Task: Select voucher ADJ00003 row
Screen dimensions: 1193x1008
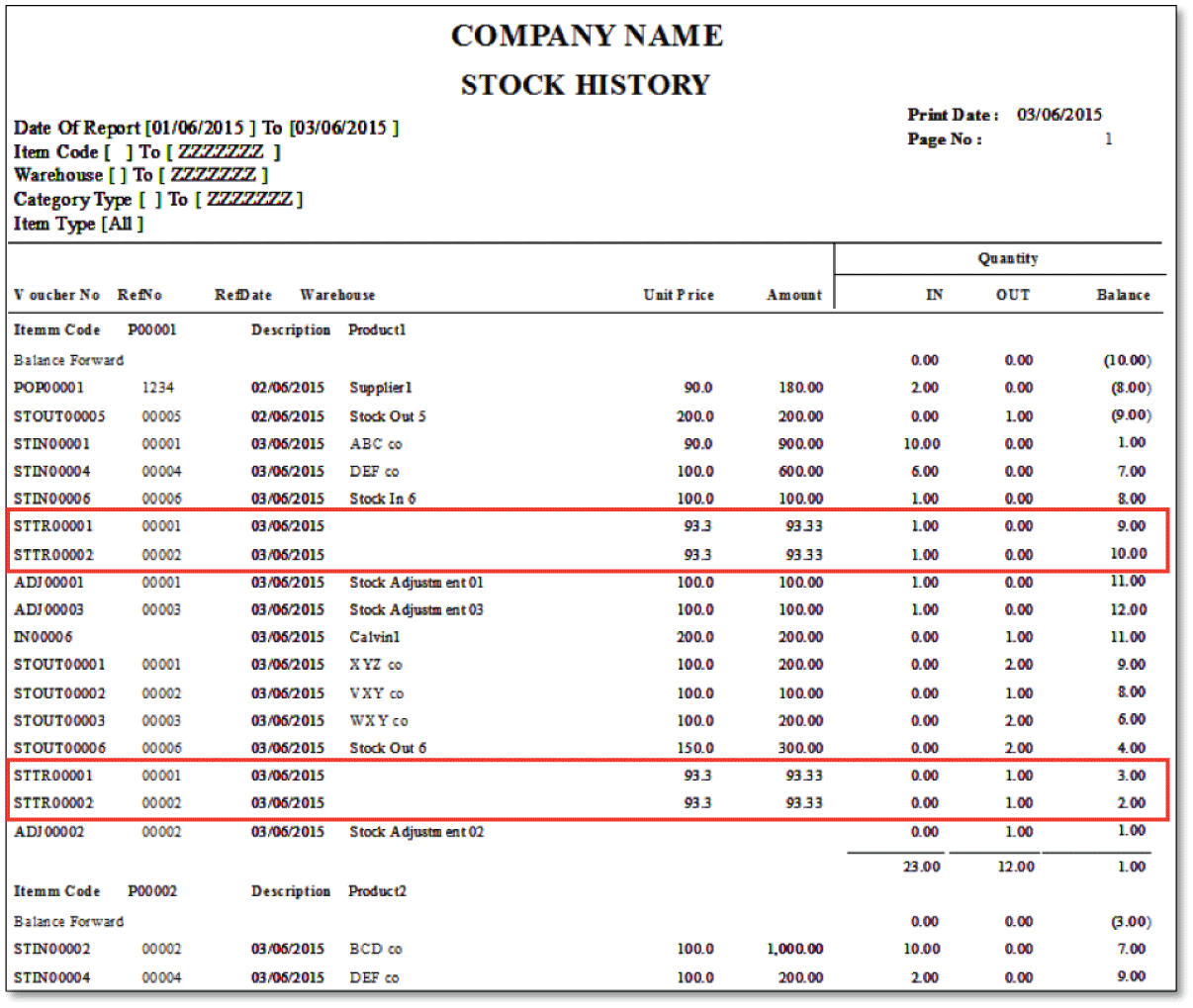Action: click(48, 609)
